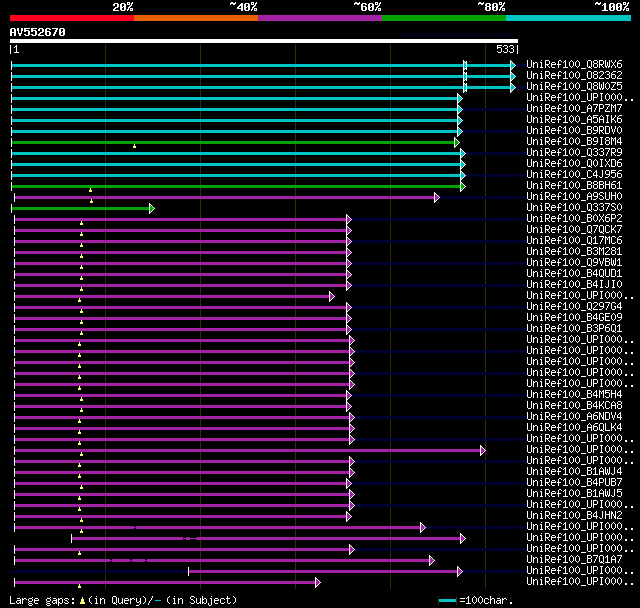Image resolution: width=640 pixels, height=608 pixels.
Task: Choose the UniRef100_Q297G4 entry
Action: point(574,307)
